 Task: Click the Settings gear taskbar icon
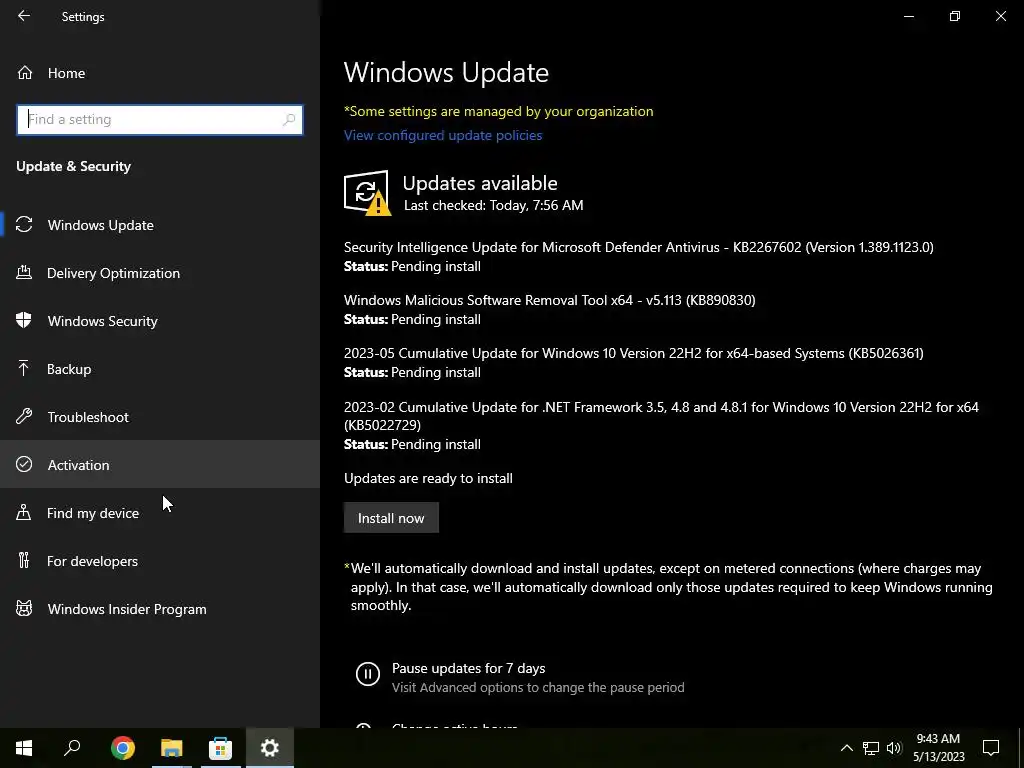tap(270, 748)
